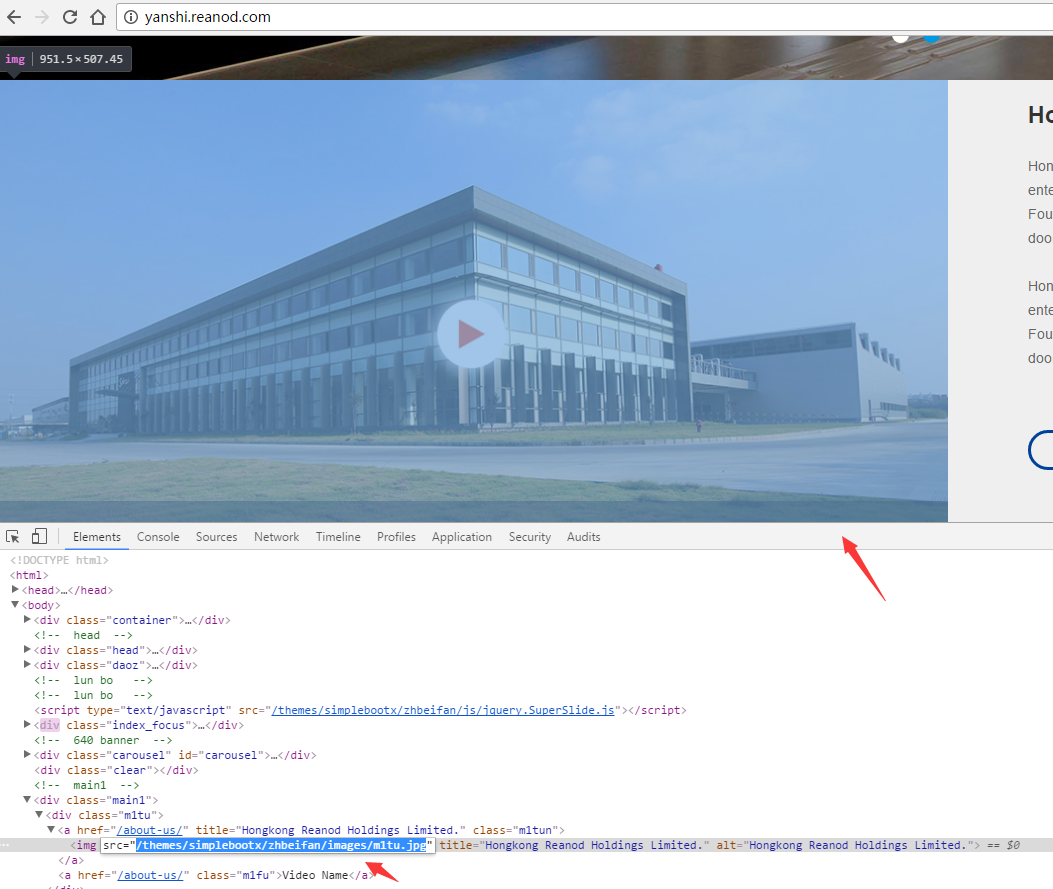This screenshot has width=1053, height=889.
Task: Expand the div class head node
Action: point(28,649)
